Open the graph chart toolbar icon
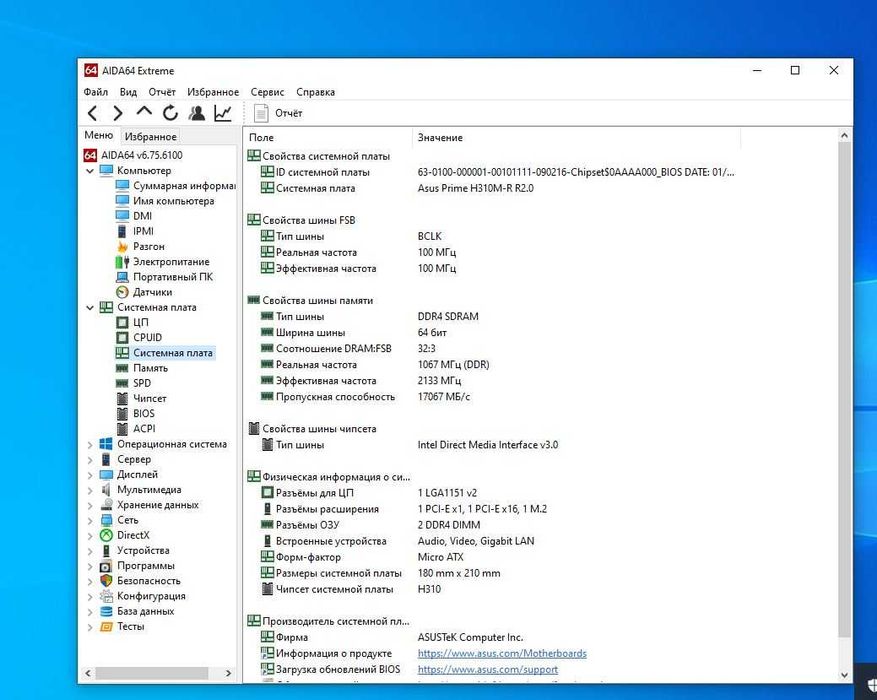The image size is (877, 700). click(x=223, y=113)
